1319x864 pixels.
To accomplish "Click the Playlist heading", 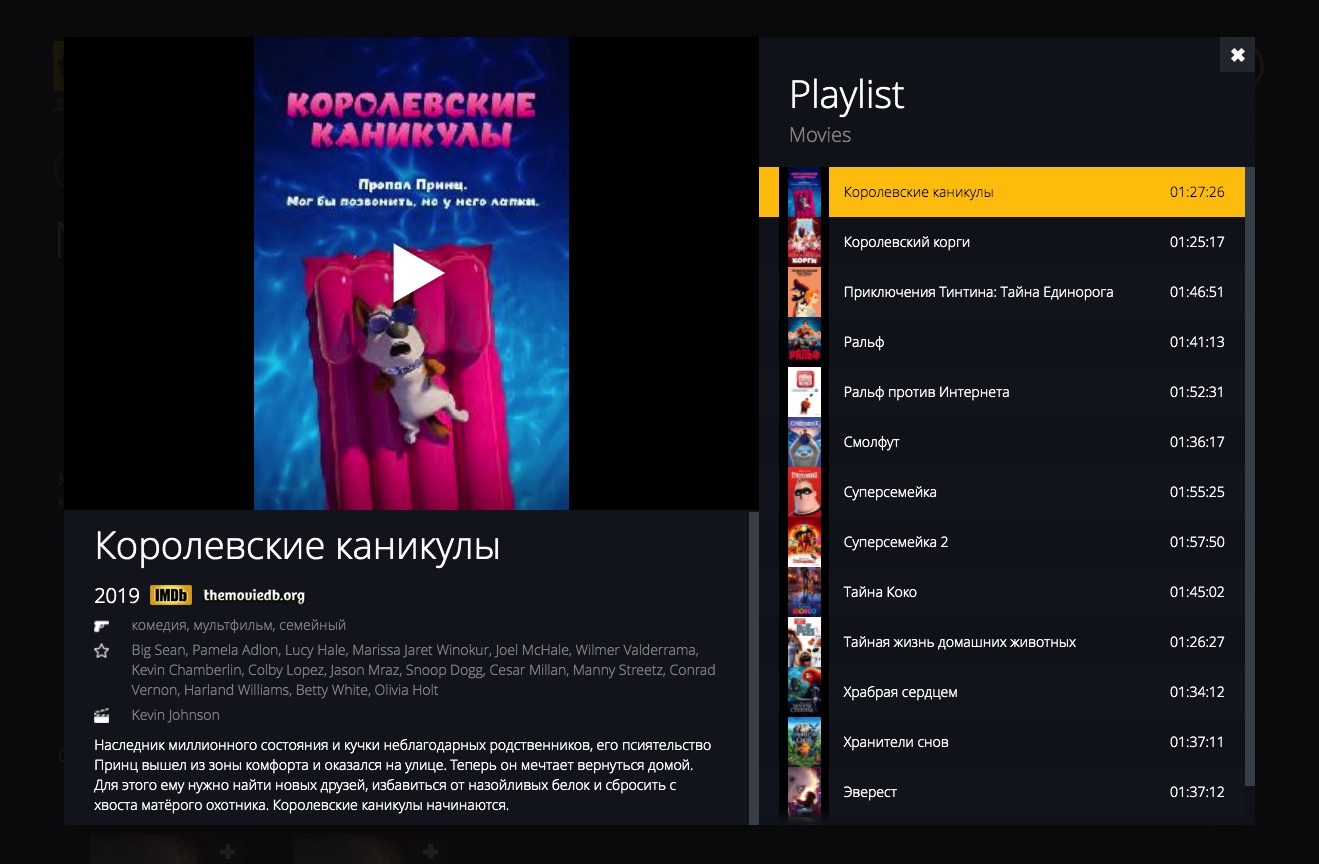I will (847, 96).
